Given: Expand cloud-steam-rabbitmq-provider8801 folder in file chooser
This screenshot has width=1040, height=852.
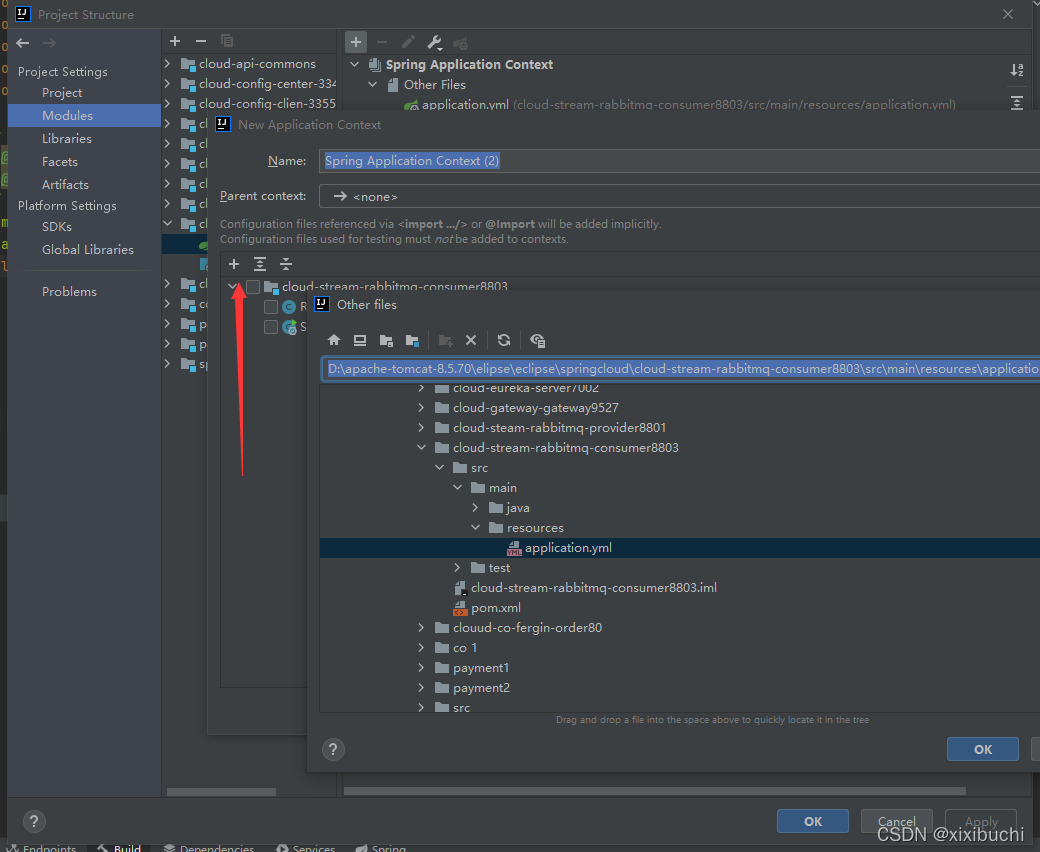Looking at the screenshot, I should pyautogui.click(x=421, y=428).
